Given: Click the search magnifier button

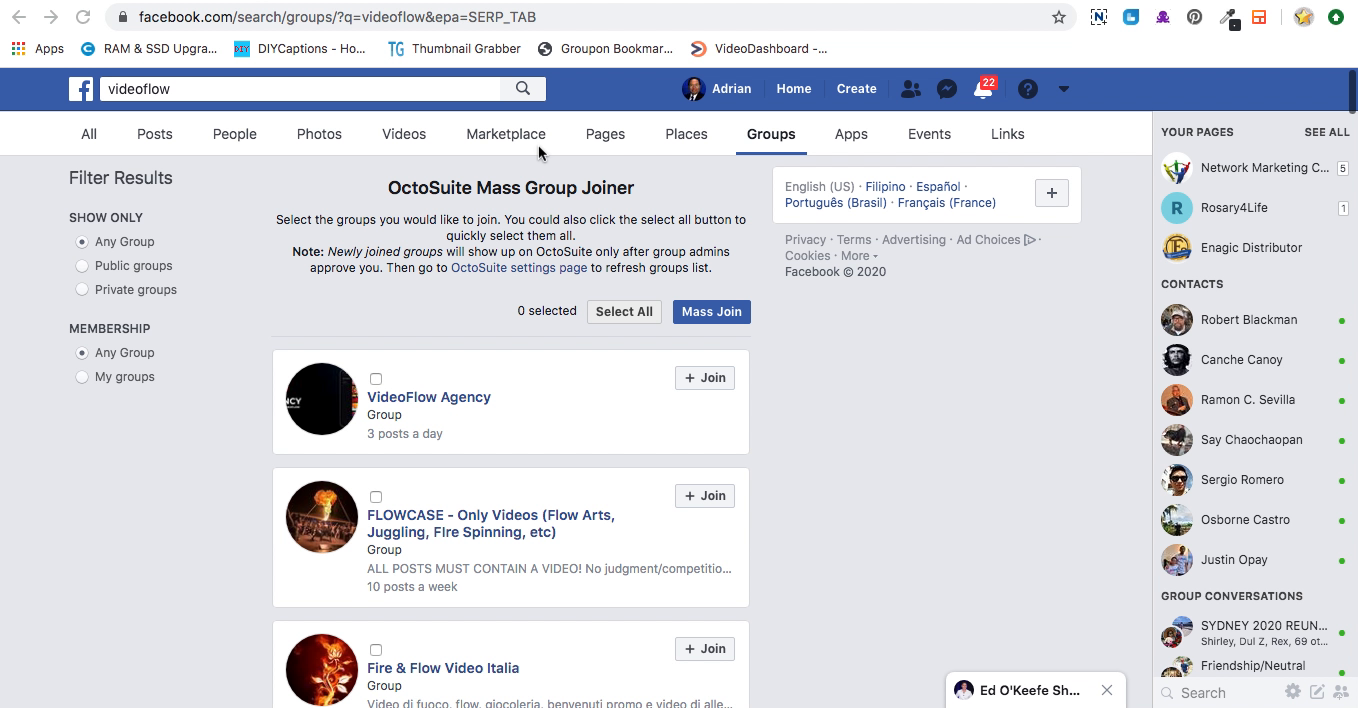Looking at the screenshot, I should coord(523,89).
